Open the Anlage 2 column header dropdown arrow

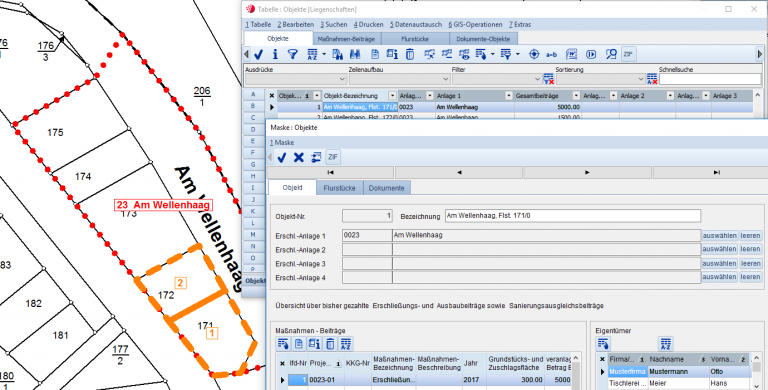(670, 96)
